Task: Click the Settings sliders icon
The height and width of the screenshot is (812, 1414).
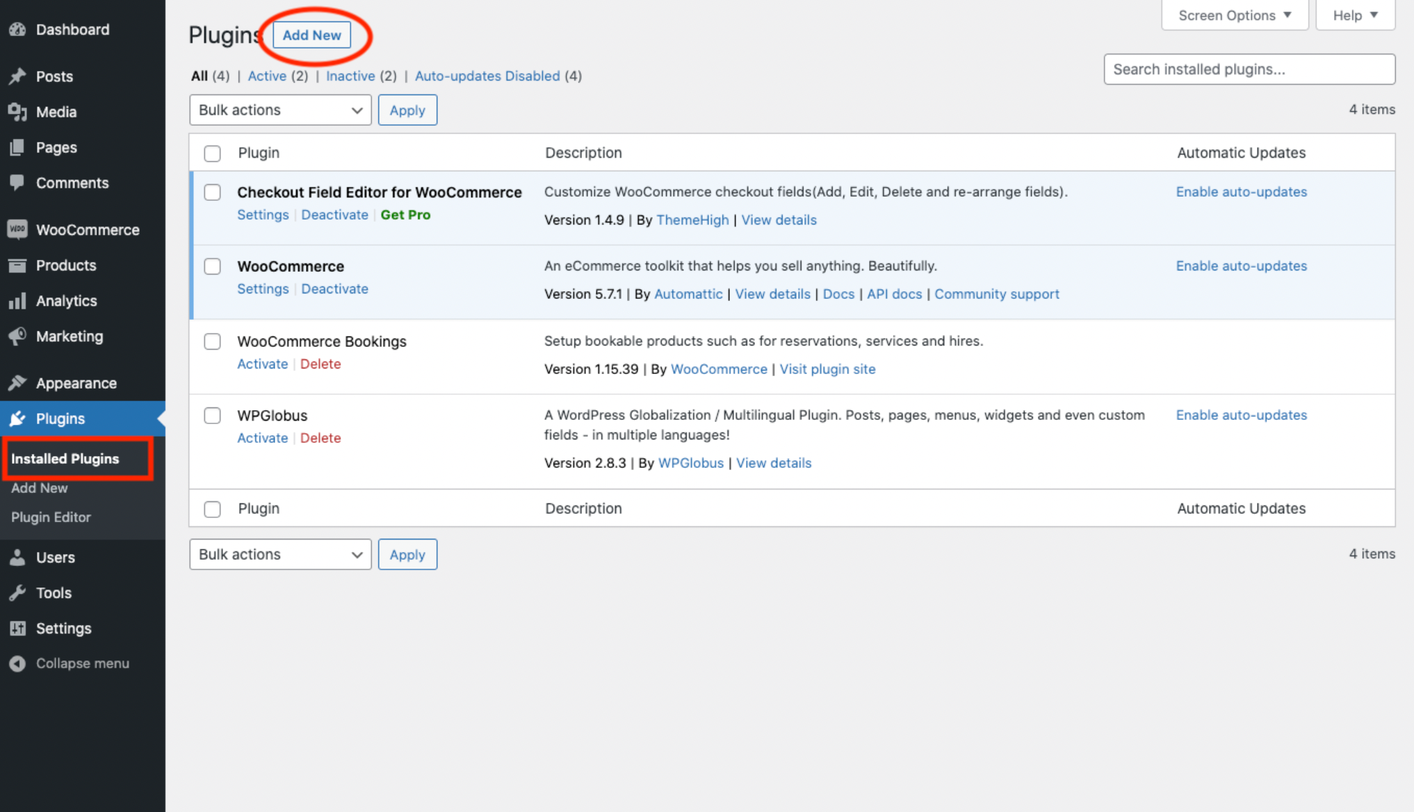Action: tap(17, 628)
